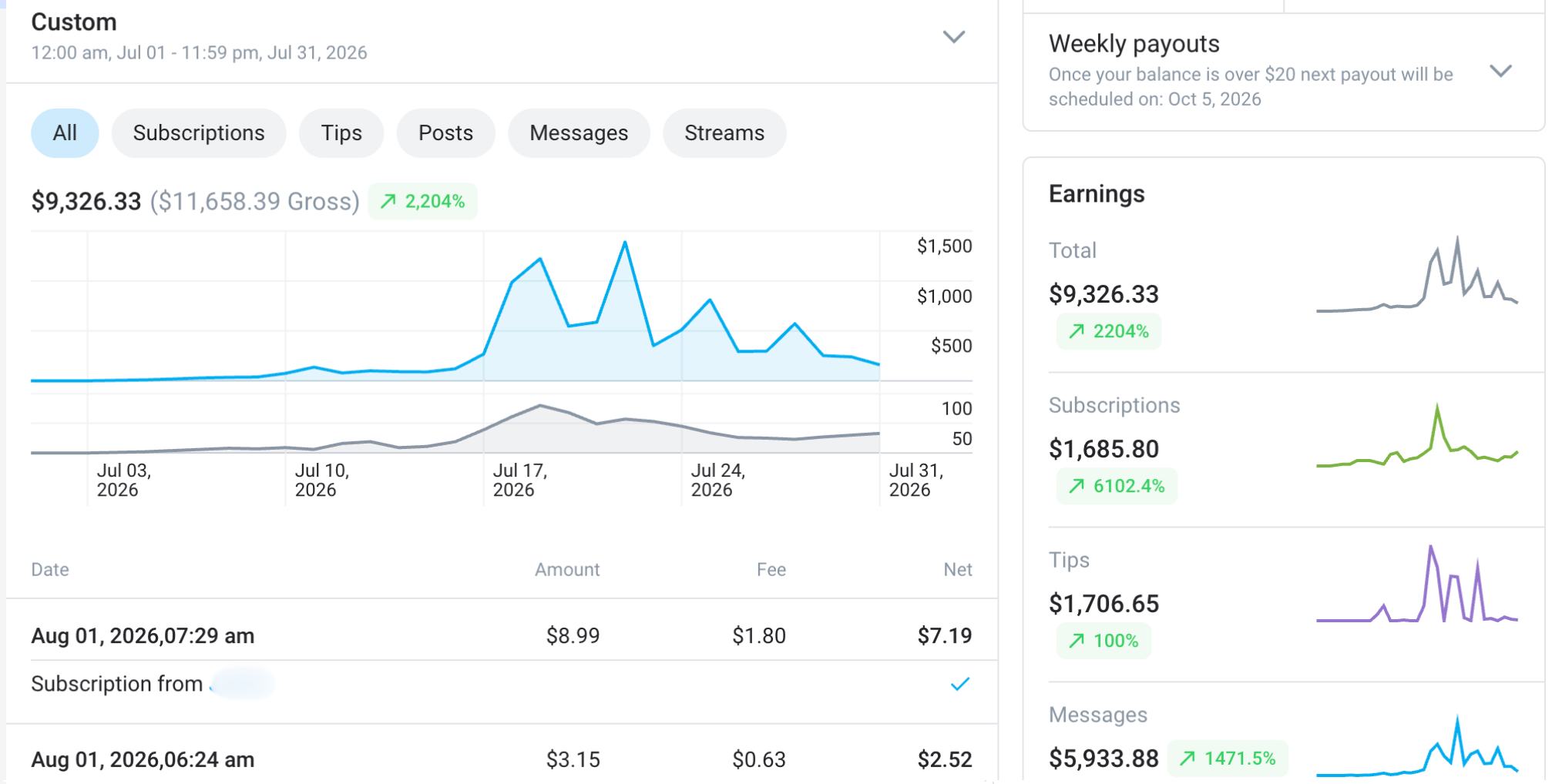Image resolution: width=1552 pixels, height=784 pixels.
Task: Click the $3.15 amount cell
Action: [573, 760]
